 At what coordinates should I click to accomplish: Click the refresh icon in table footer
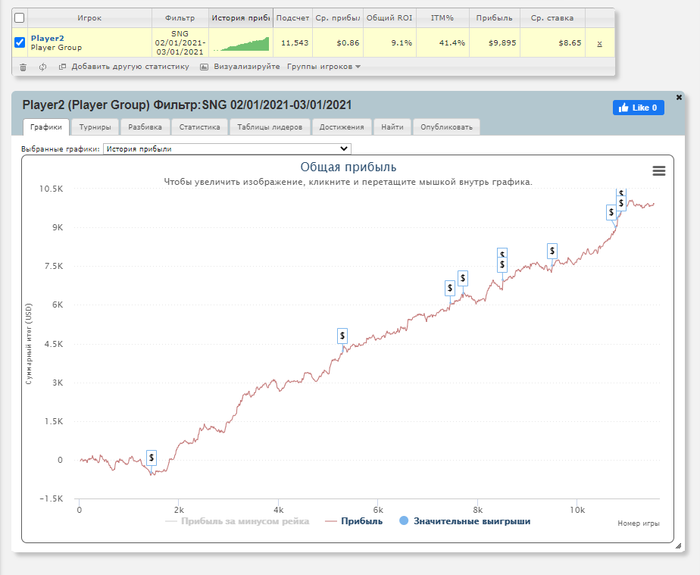[42, 67]
